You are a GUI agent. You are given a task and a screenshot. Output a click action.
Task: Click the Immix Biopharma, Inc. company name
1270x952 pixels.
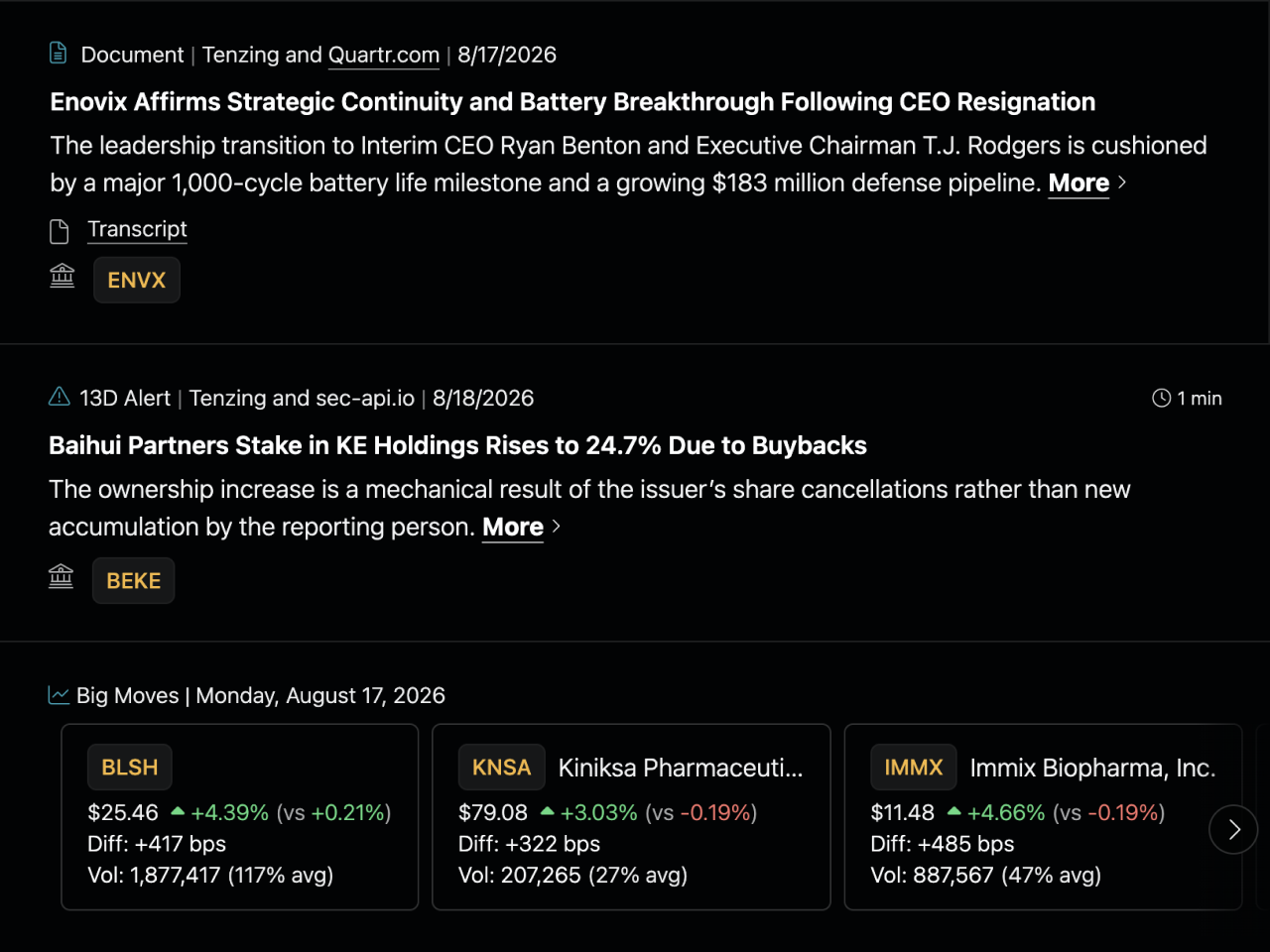[1092, 768]
